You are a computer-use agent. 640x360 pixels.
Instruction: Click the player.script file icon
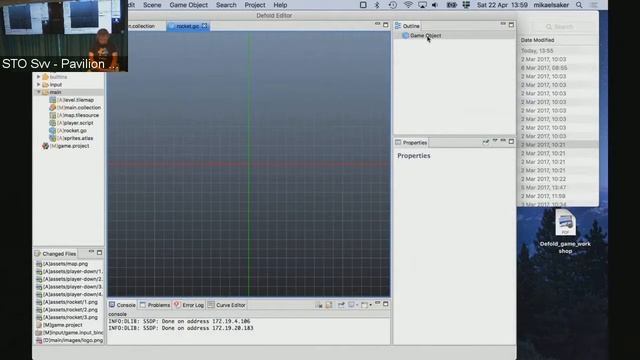point(53,123)
